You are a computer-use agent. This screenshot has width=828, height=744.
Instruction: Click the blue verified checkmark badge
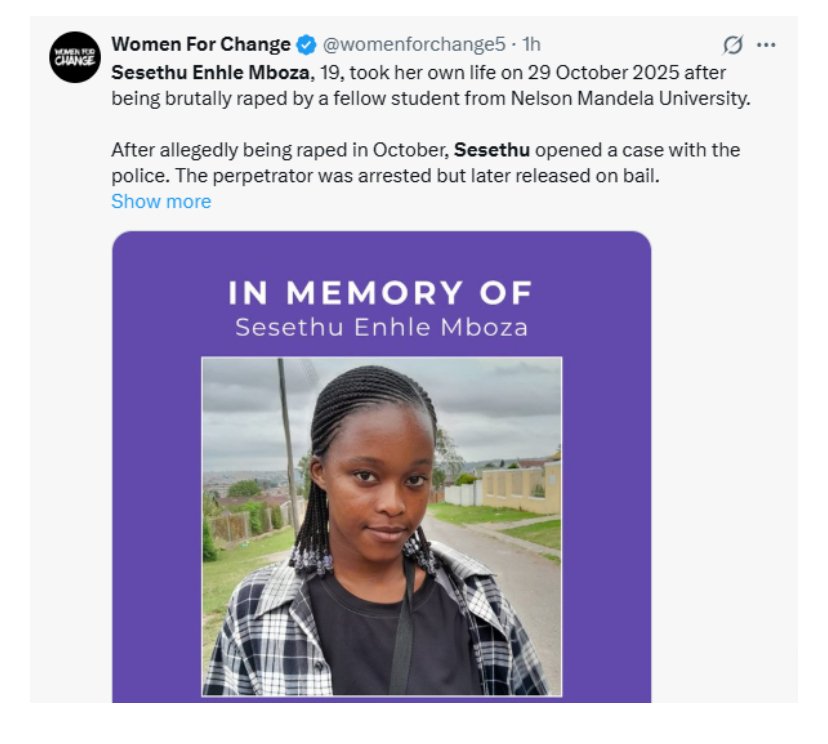tap(307, 45)
